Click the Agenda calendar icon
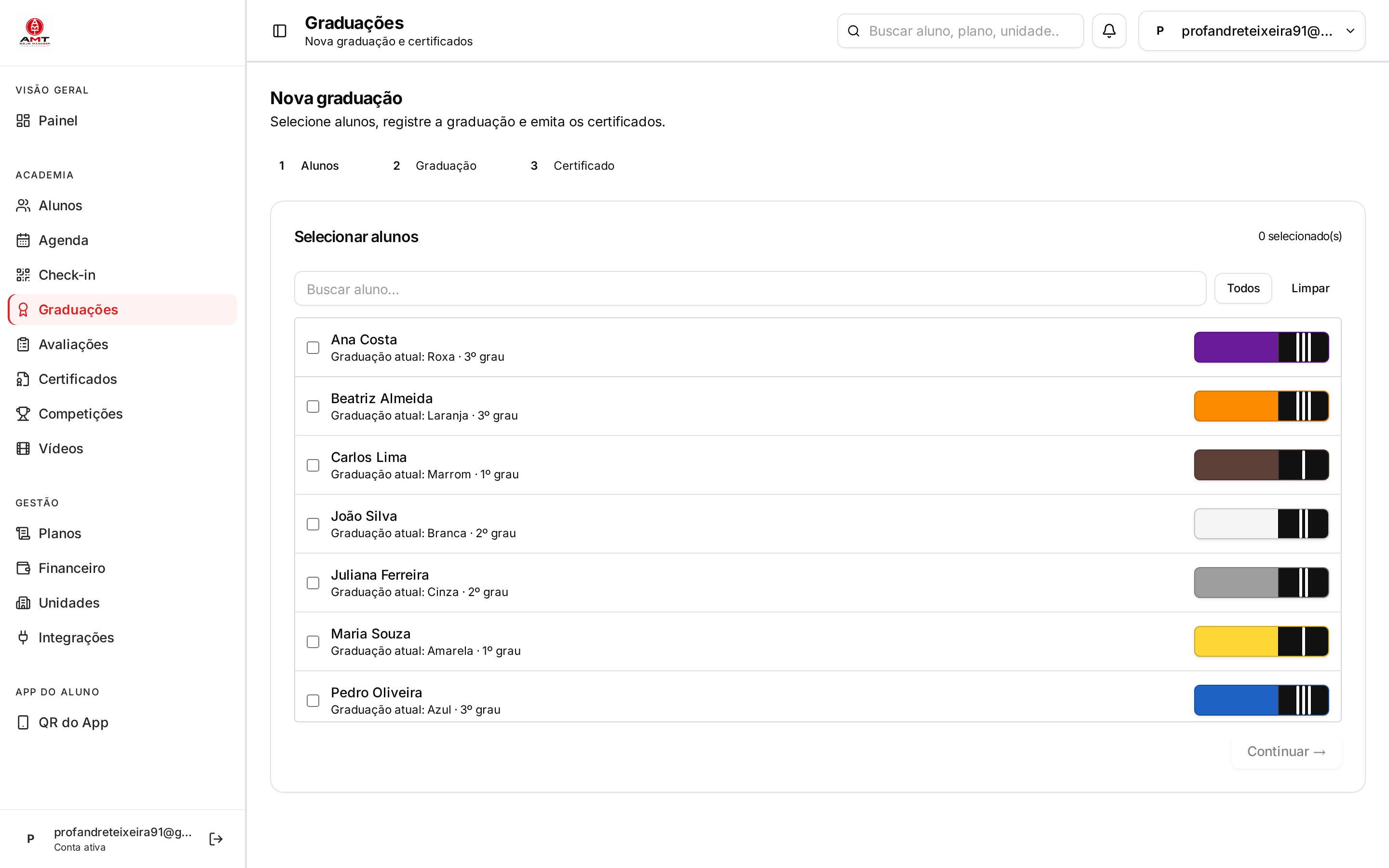The height and width of the screenshot is (868, 1389). click(x=23, y=240)
